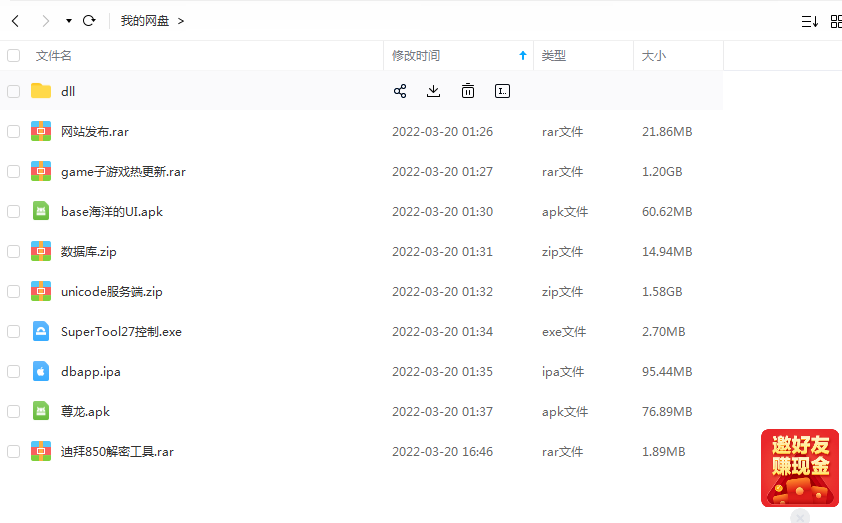842x523 pixels.
Task: Download the dll folder via download icon
Action: click(433, 91)
